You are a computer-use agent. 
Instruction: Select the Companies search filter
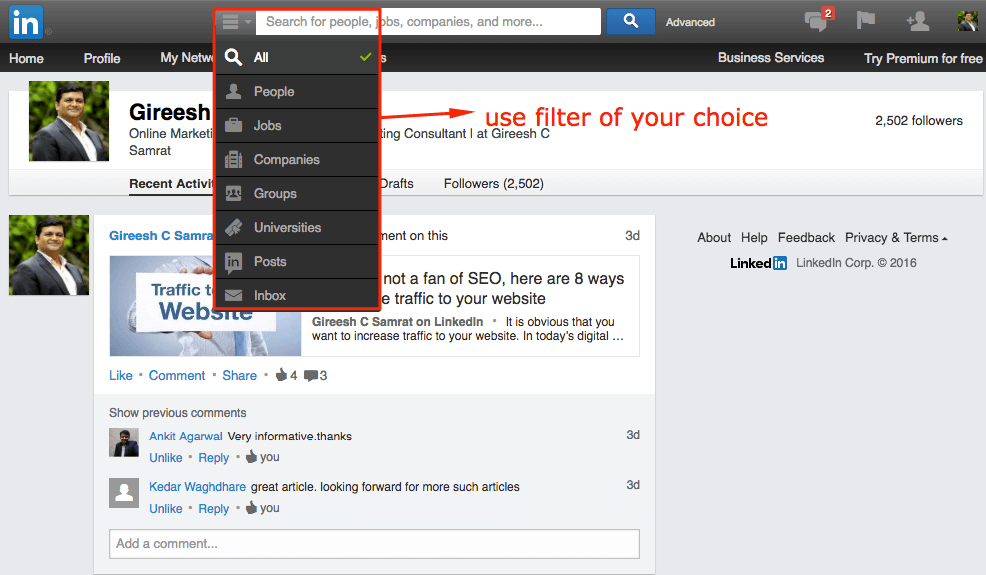point(297,159)
